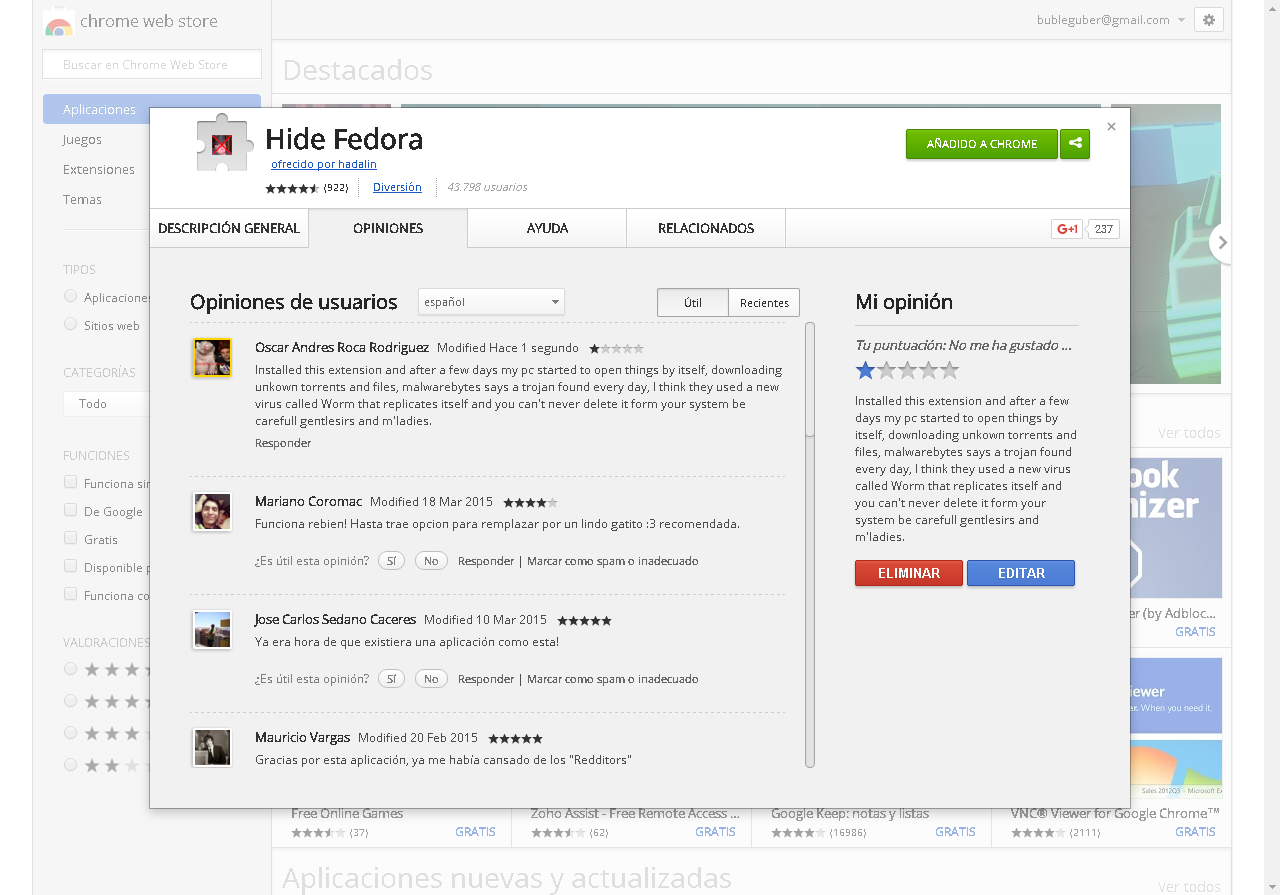The width and height of the screenshot is (1280, 895).
Task: Click the next arrow on the featured carousel
Action: pos(1222,243)
